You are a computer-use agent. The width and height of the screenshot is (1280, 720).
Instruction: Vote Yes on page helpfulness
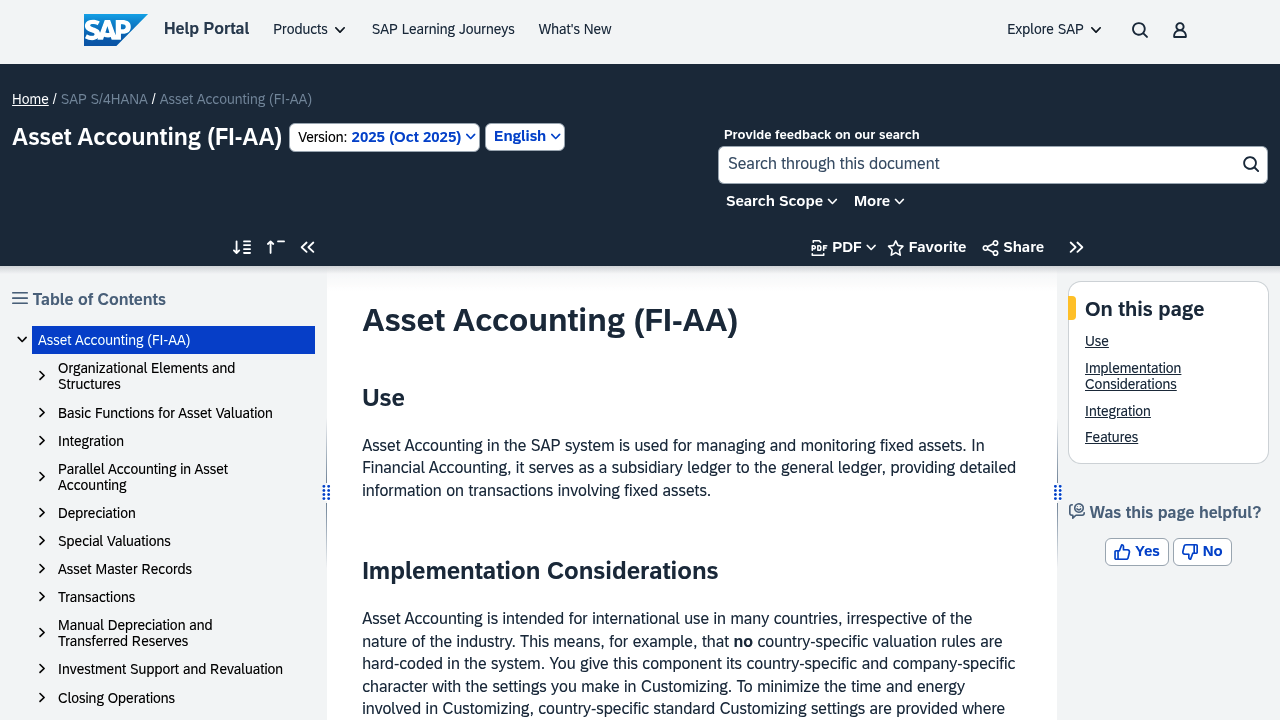pyautogui.click(x=1136, y=551)
